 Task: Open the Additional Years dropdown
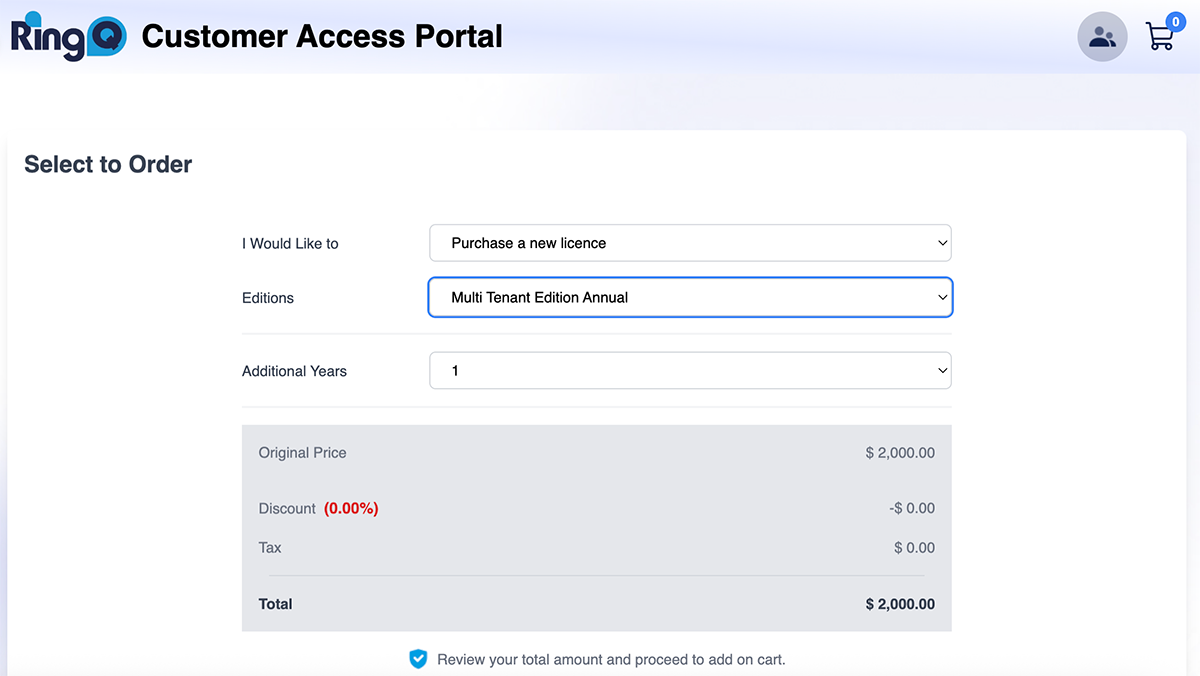tap(690, 371)
